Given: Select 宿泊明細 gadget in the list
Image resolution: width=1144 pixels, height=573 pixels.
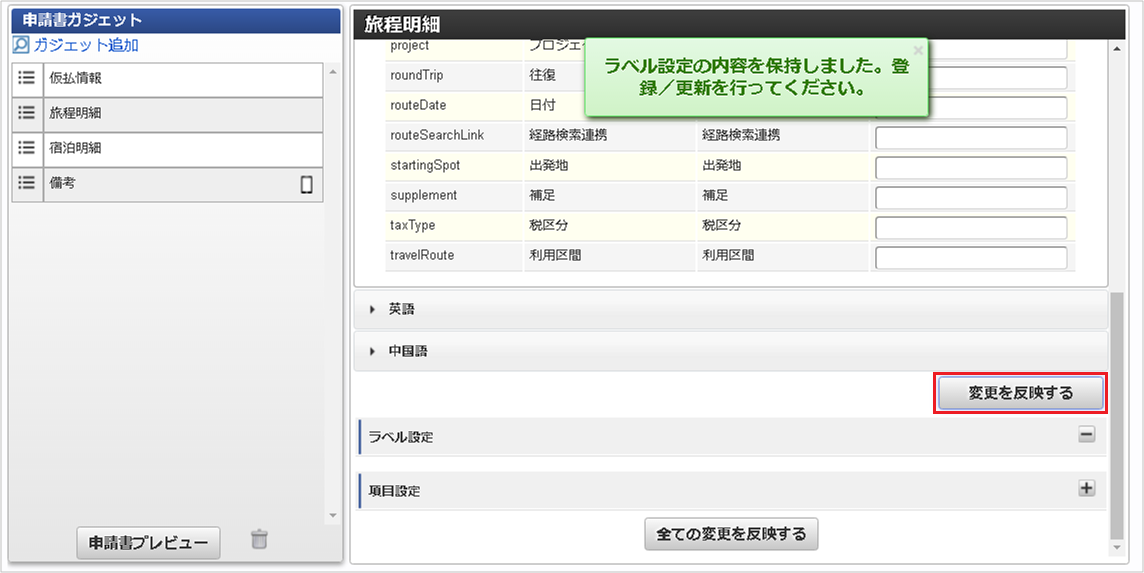Looking at the screenshot, I should (183, 148).
